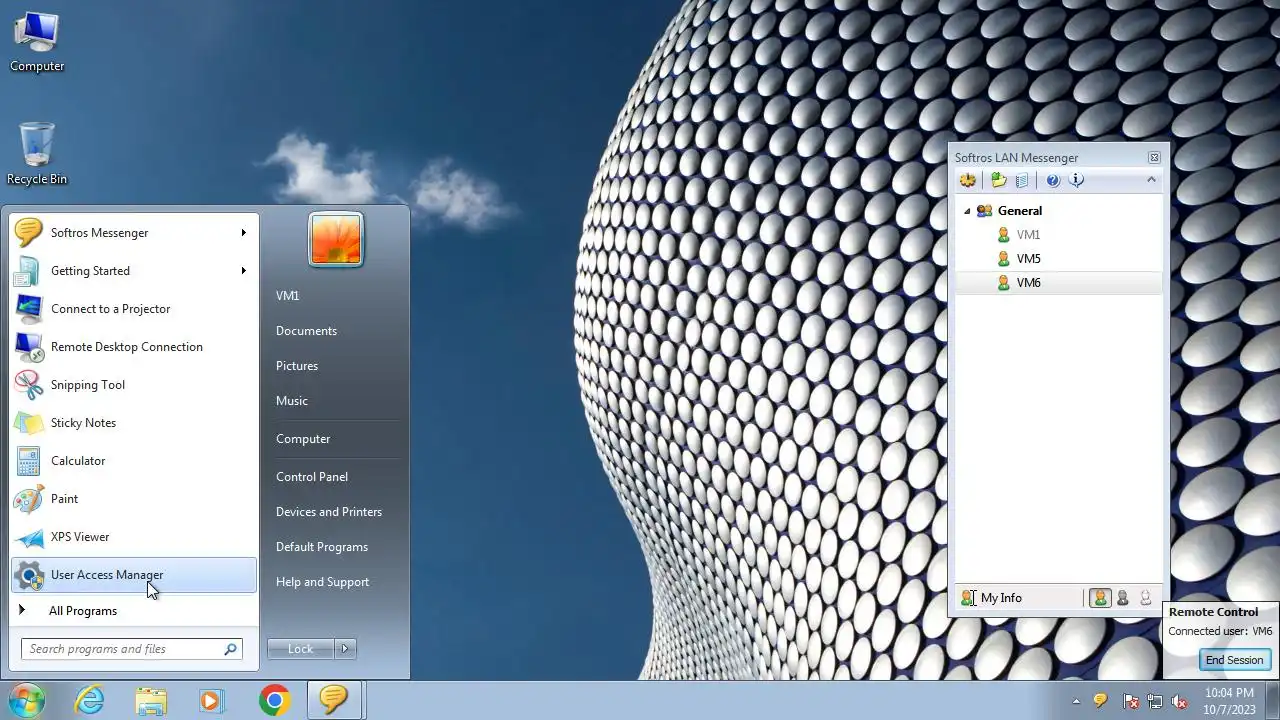Close the Softros LAN Messenger window

coord(1154,158)
